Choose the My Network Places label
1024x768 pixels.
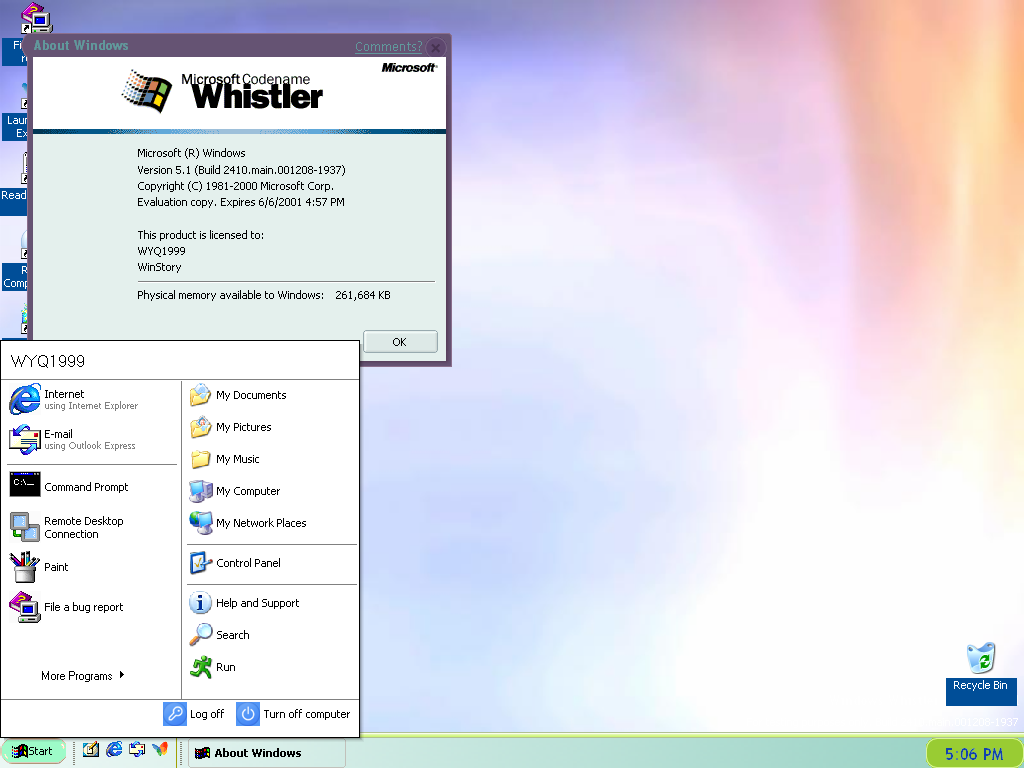pos(261,523)
